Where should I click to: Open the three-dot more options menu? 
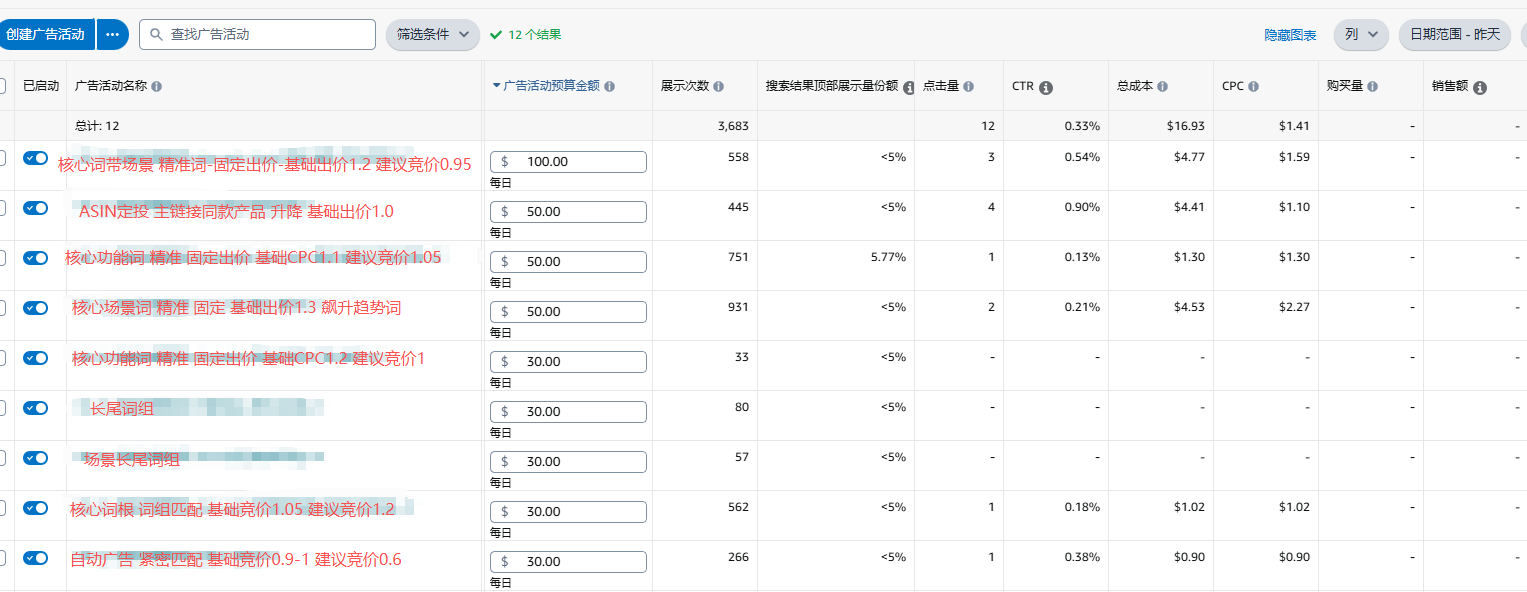(113, 35)
